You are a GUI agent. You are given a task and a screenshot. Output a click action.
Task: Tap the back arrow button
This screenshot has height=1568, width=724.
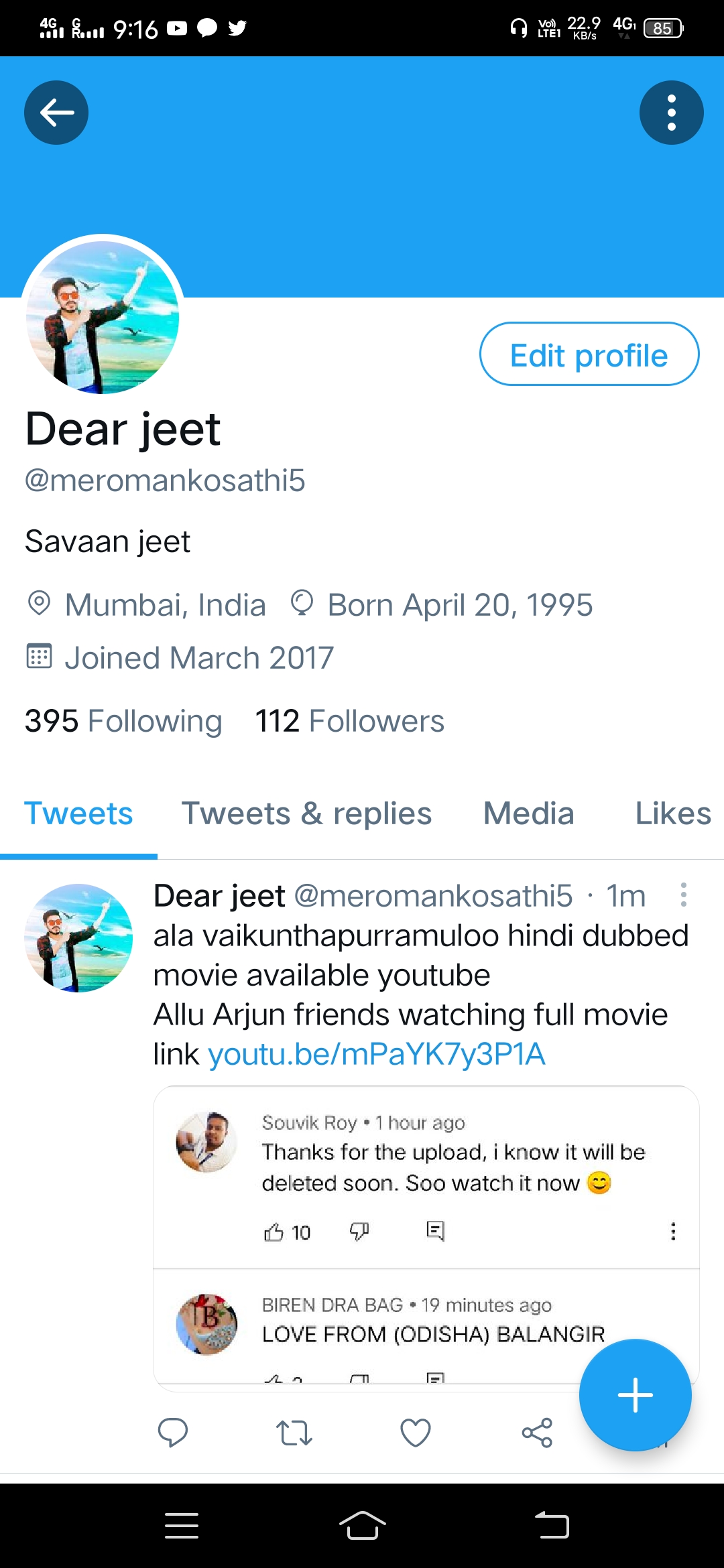click(x=56, y=113)
